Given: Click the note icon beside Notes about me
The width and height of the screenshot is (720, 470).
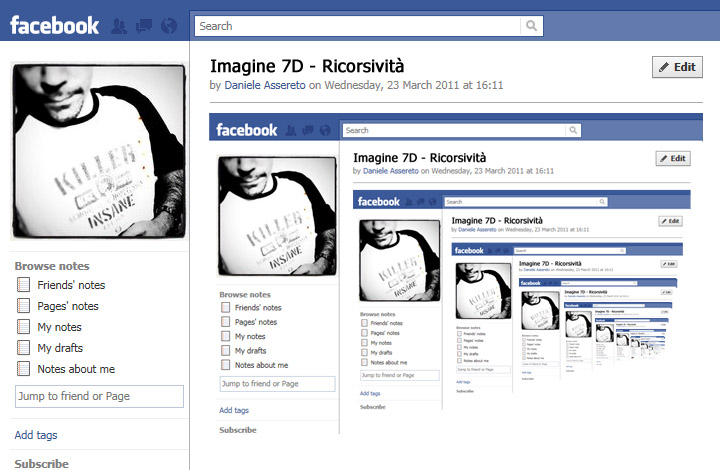Looking at the screenshot, I should 23,369.
